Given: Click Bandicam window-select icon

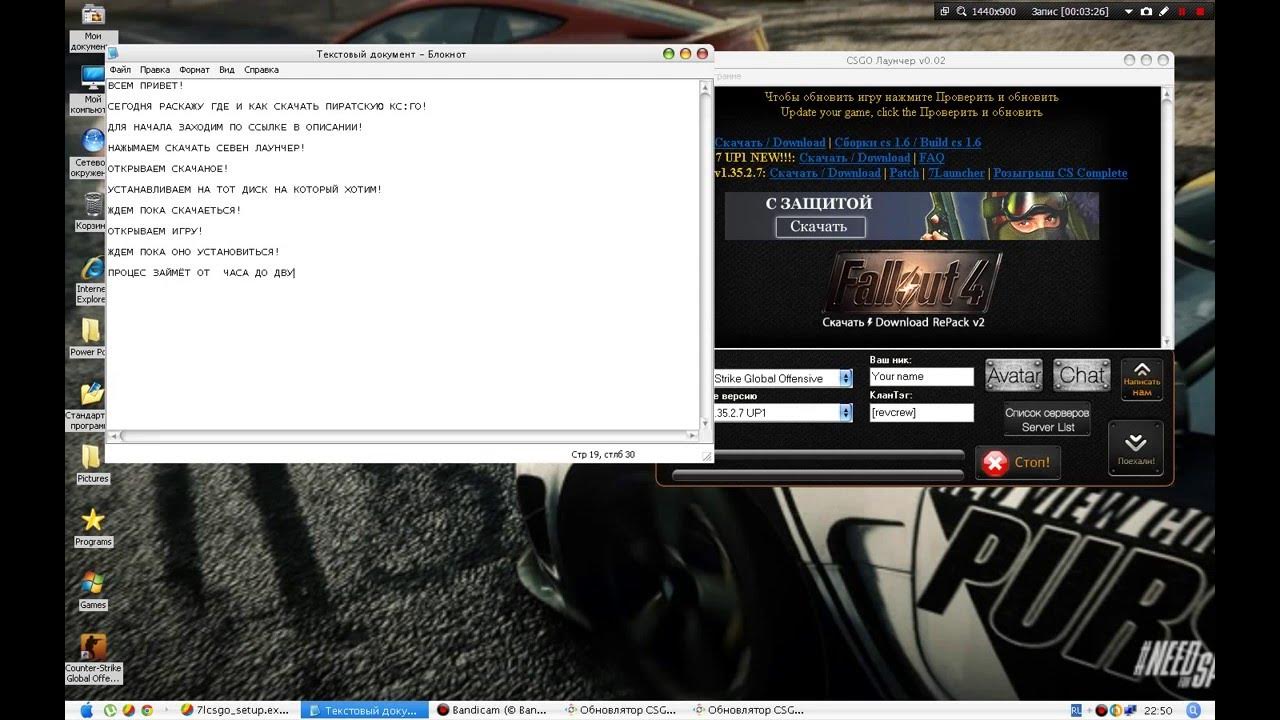Looking at the screenshot, I should pos(946,11).
